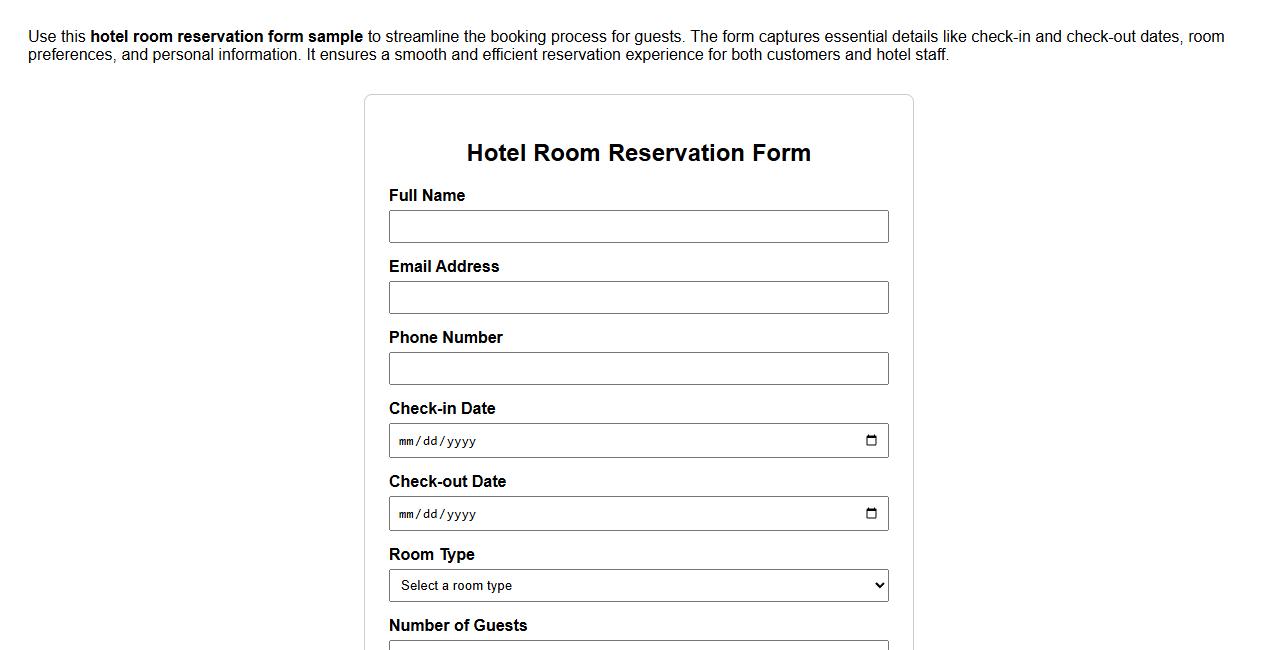The width and height of the screenshot is (1278, 650).
Task: Click the month segment of check-in date
Action: [405, 440]
